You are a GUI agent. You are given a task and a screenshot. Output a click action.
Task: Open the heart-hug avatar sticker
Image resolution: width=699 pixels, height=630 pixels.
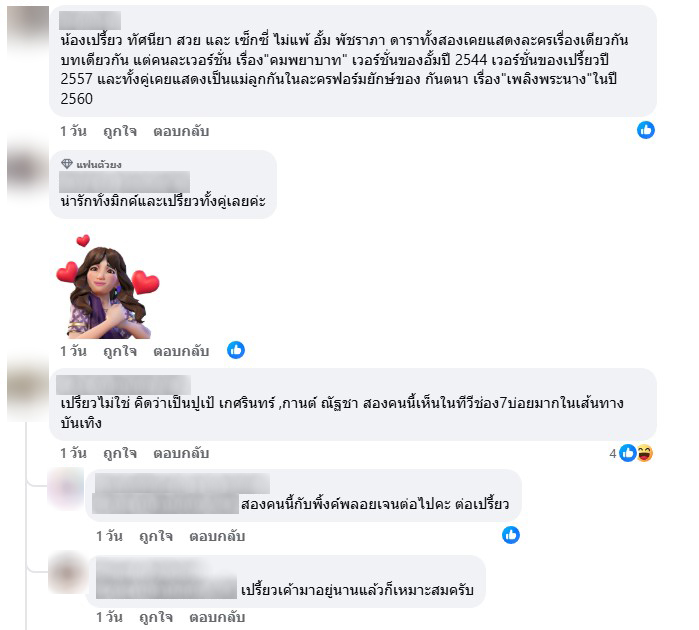[108, 286]
